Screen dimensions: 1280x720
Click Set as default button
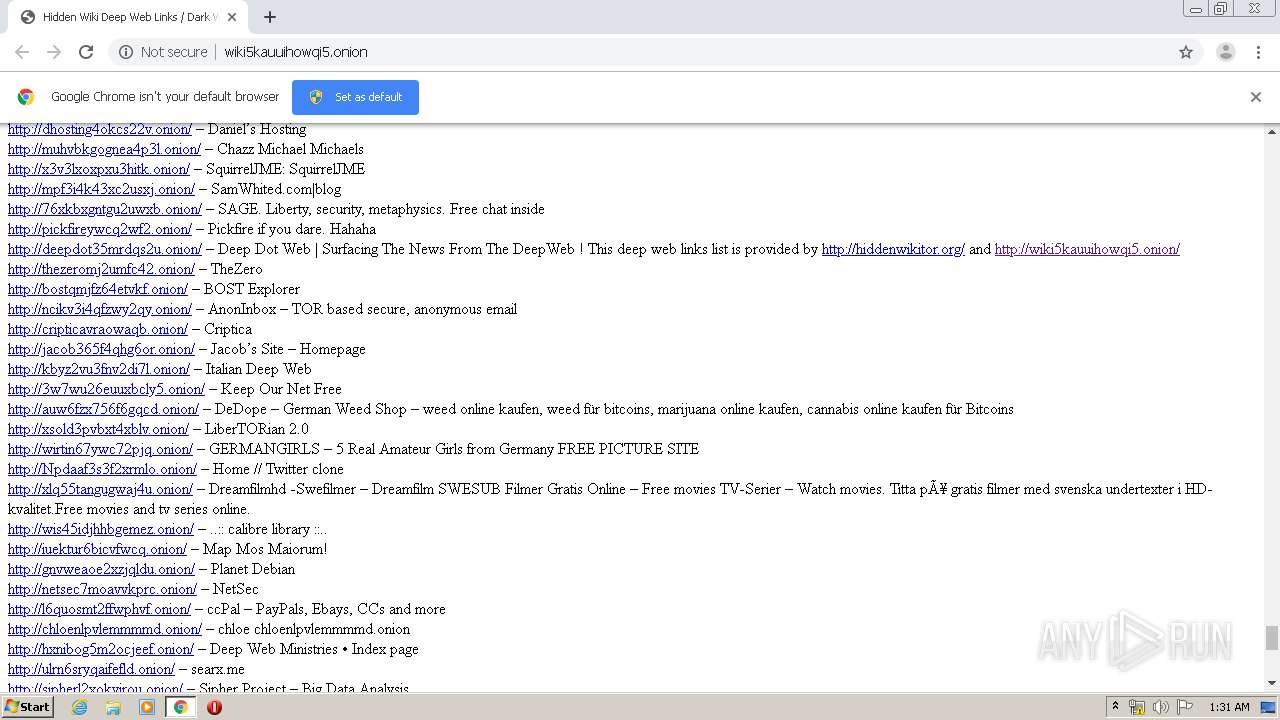click(x=355, y=97)
